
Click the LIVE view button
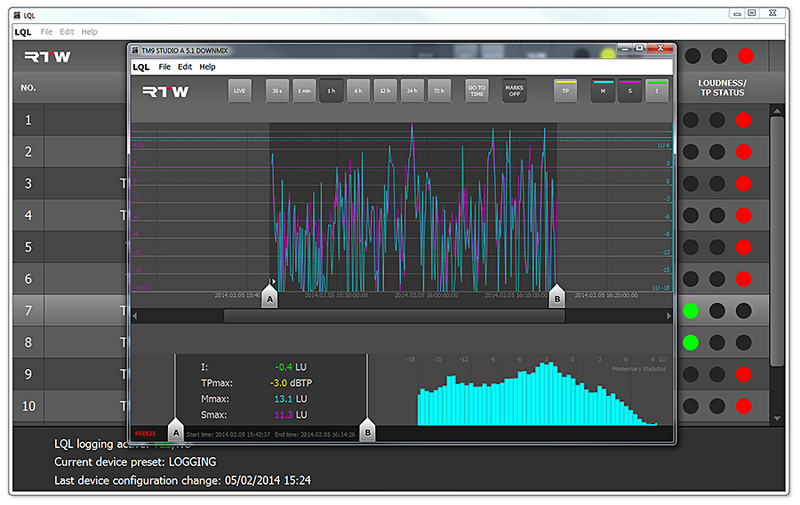[x=239, y=91]
